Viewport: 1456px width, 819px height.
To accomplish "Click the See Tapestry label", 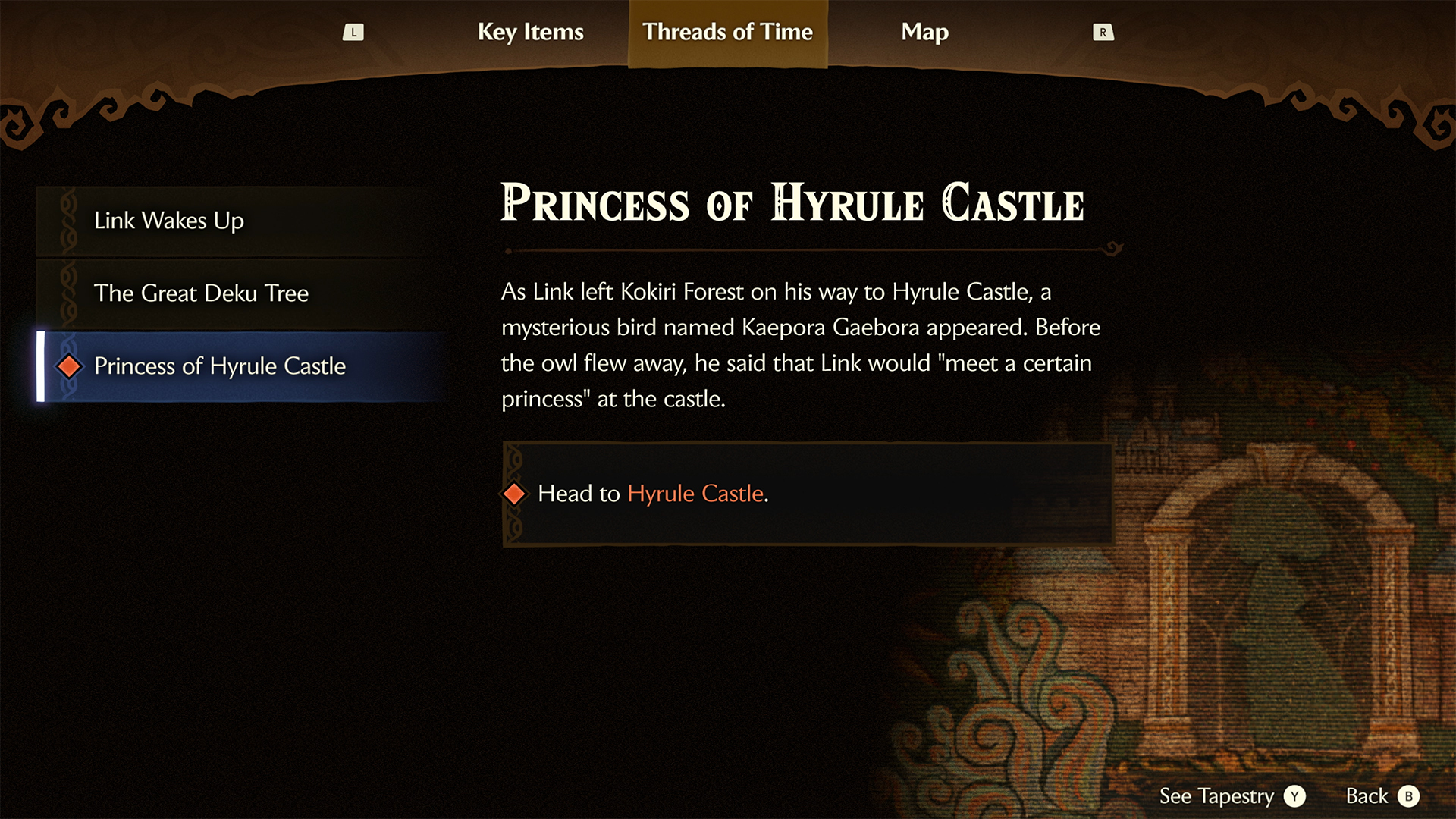I will pyautogui.click(x=1216, y=796).
